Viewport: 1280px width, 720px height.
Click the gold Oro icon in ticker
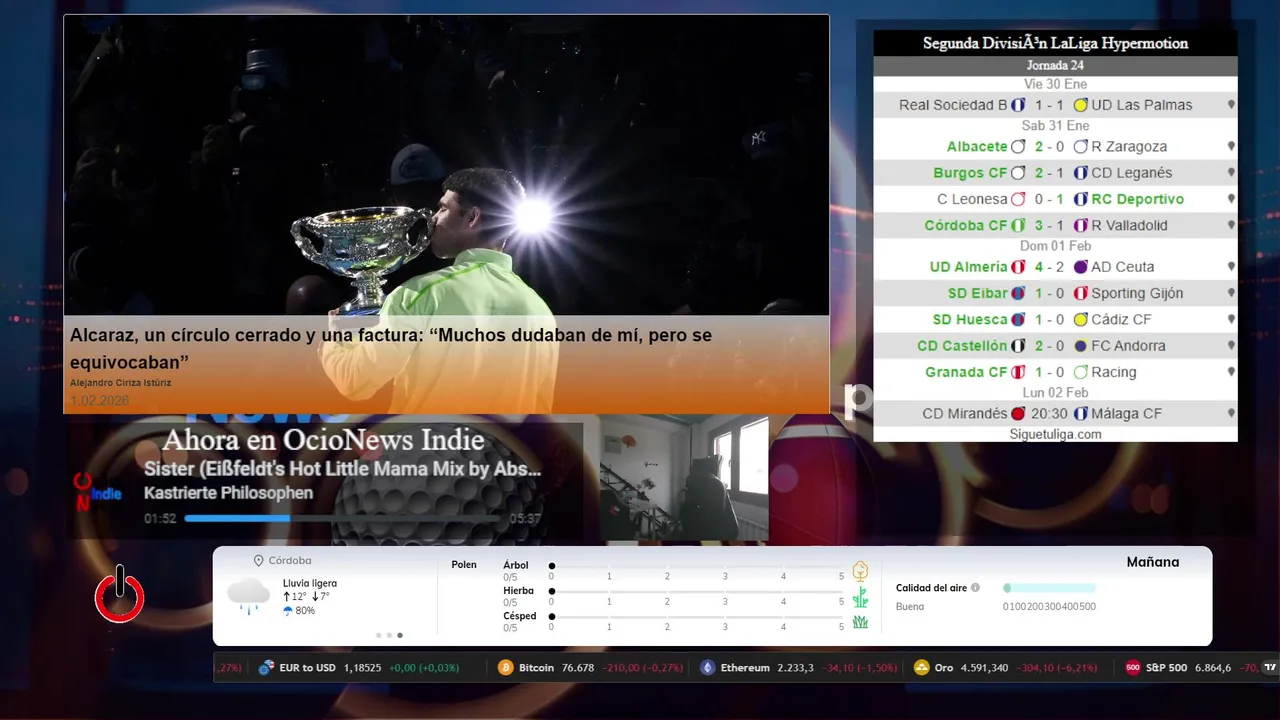tap(922, 668)
